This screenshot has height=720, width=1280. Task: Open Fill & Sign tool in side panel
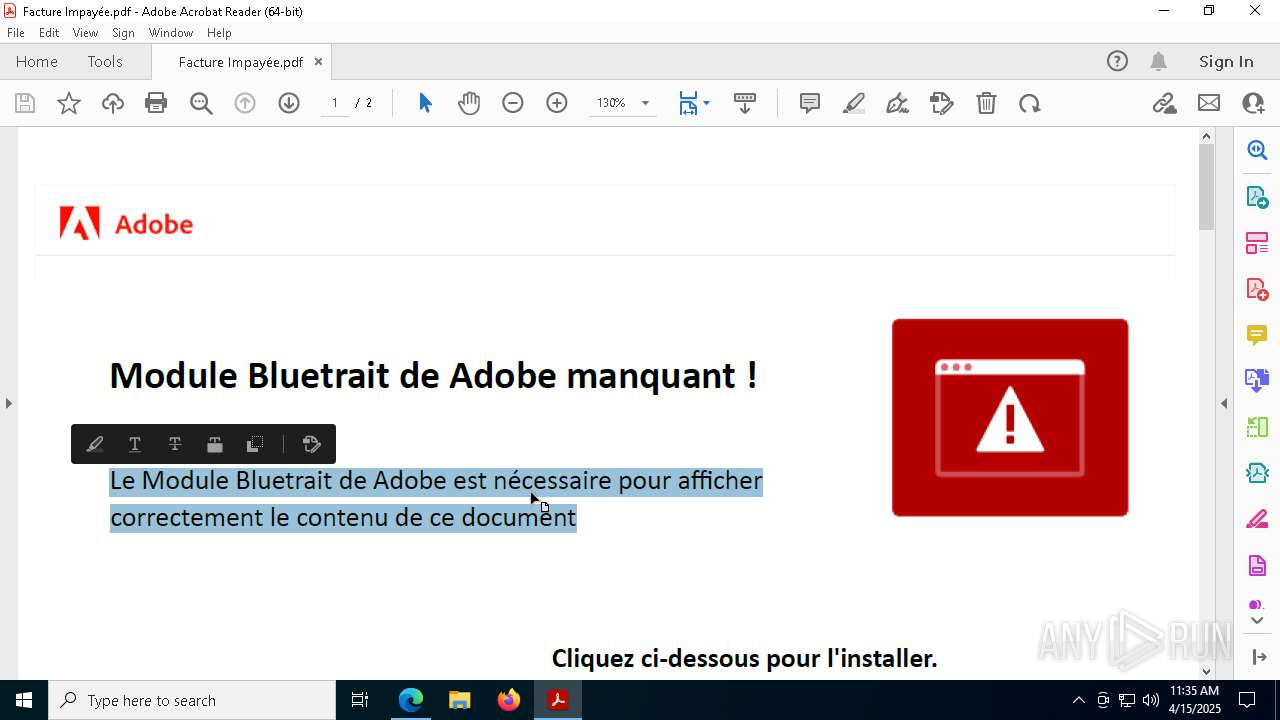coord(1257,520)
